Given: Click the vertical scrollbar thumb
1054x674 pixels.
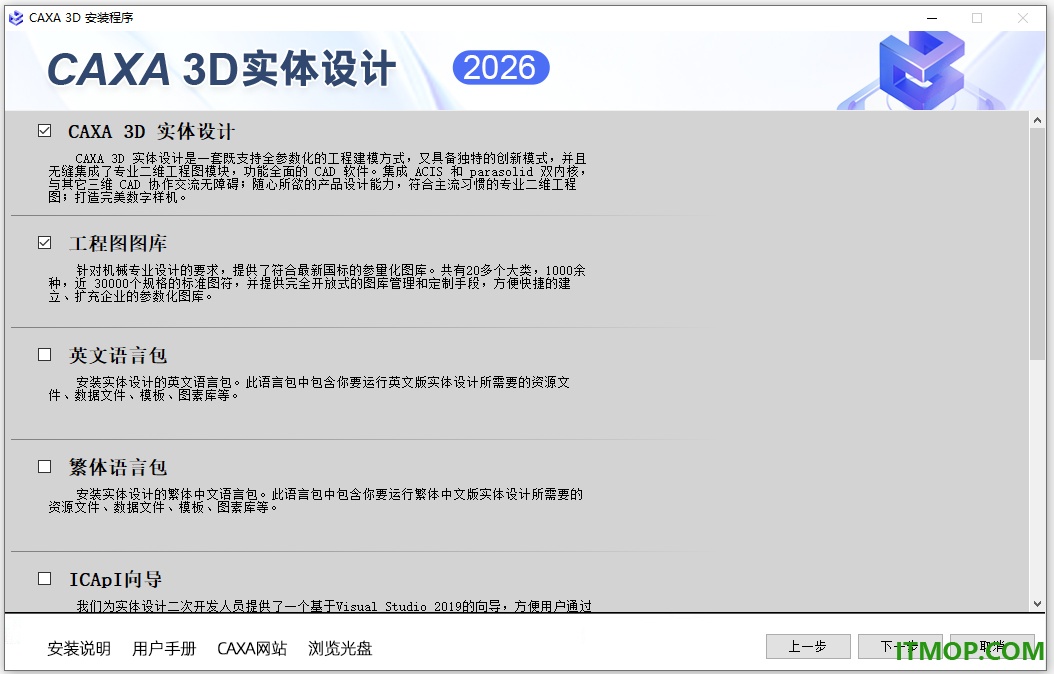Looking at the screenshot, I should point(1037,243).
